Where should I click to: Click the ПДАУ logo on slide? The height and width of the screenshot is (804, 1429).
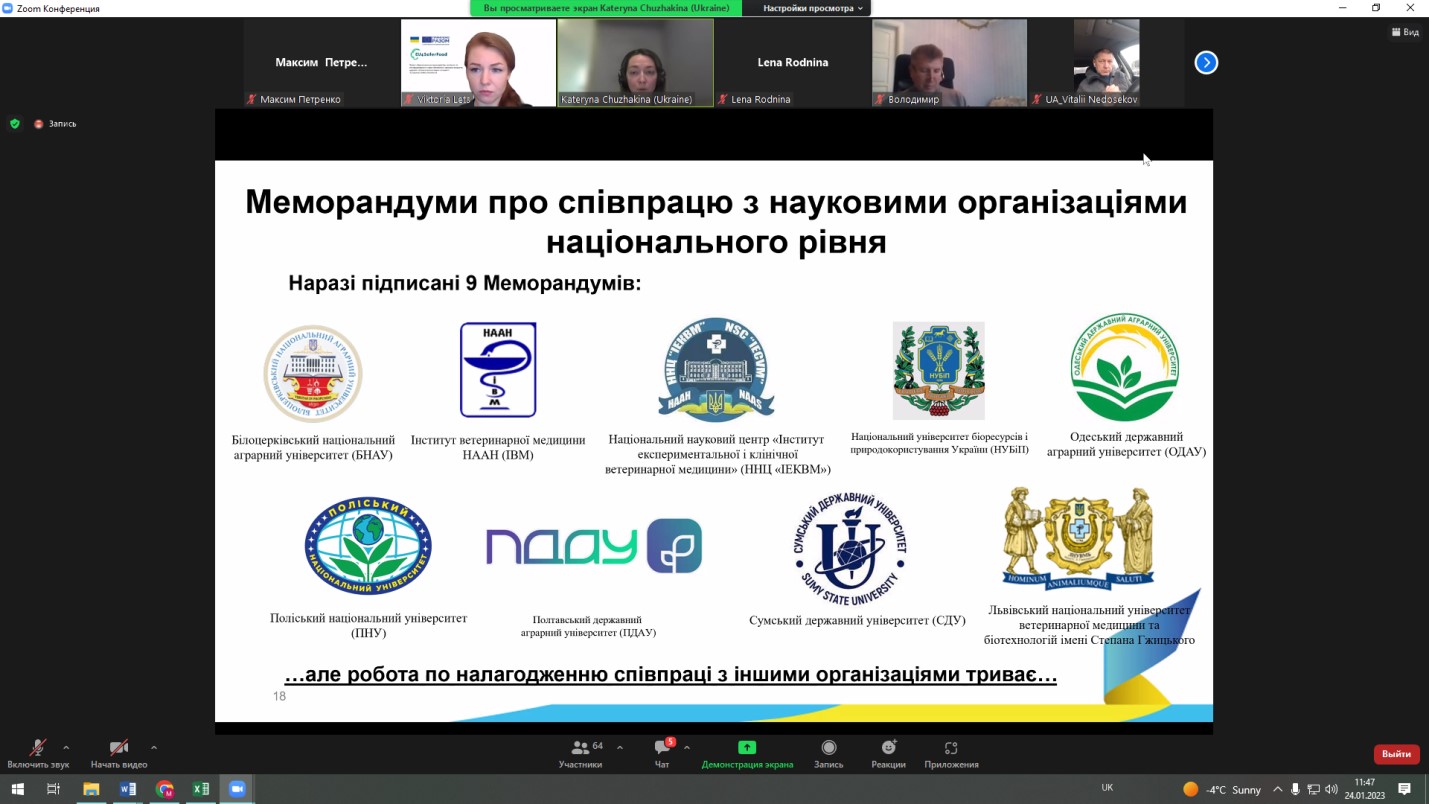(x=594, y=546)
